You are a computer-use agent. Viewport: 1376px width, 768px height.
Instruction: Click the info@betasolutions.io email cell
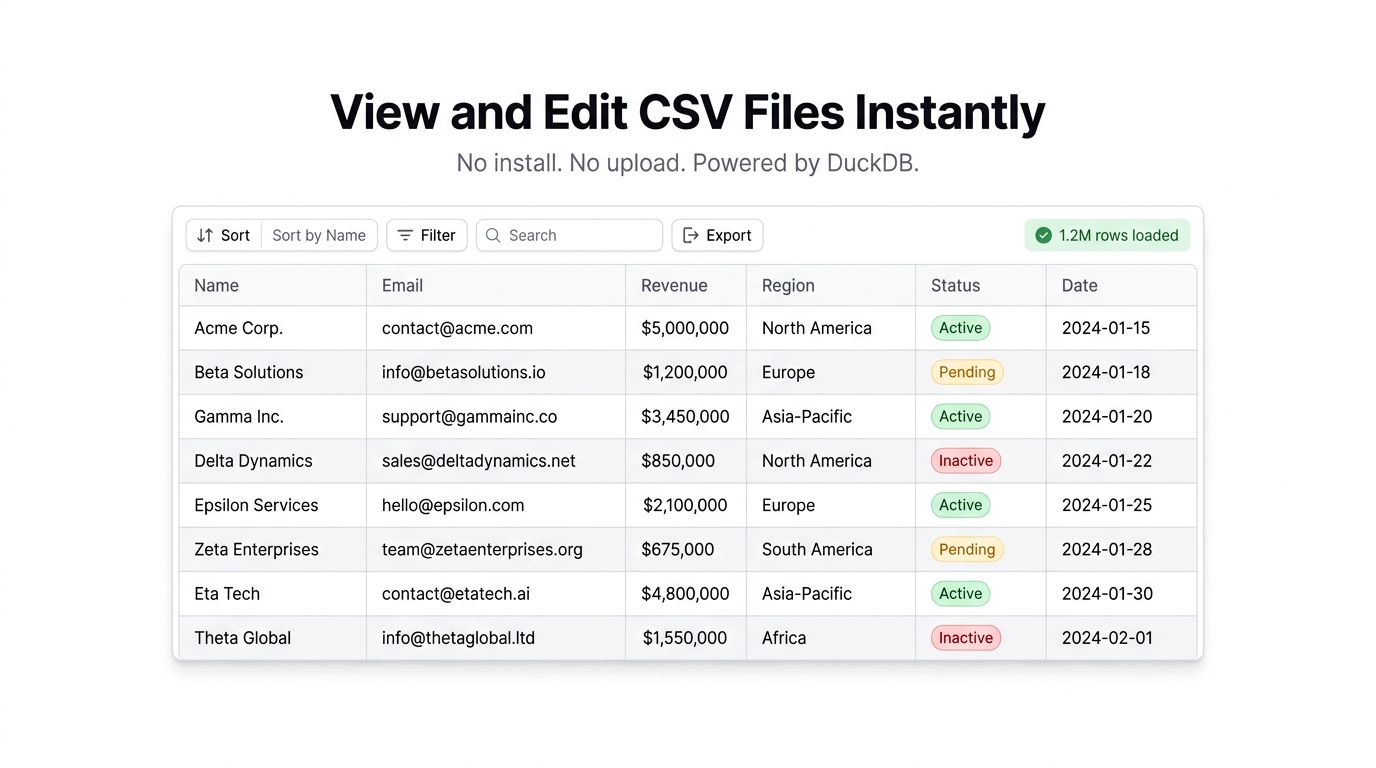point(496,372)
